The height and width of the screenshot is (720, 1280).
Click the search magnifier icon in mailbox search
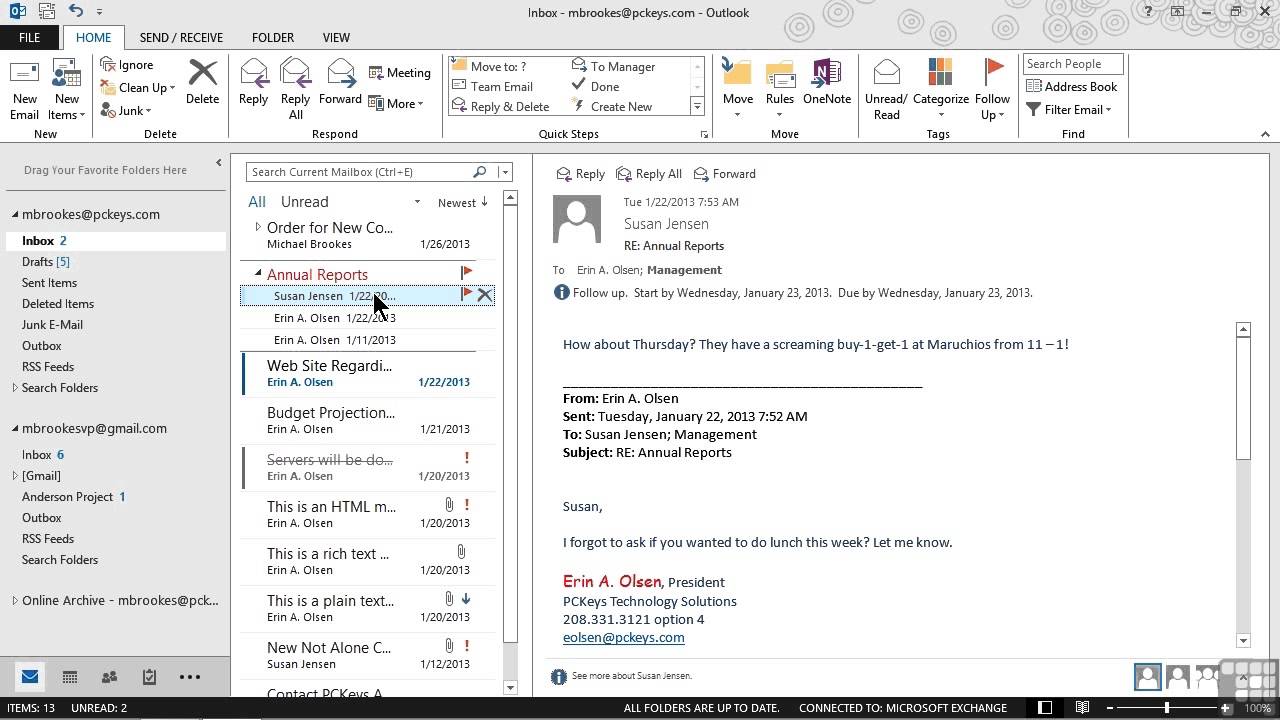point(480,172)
